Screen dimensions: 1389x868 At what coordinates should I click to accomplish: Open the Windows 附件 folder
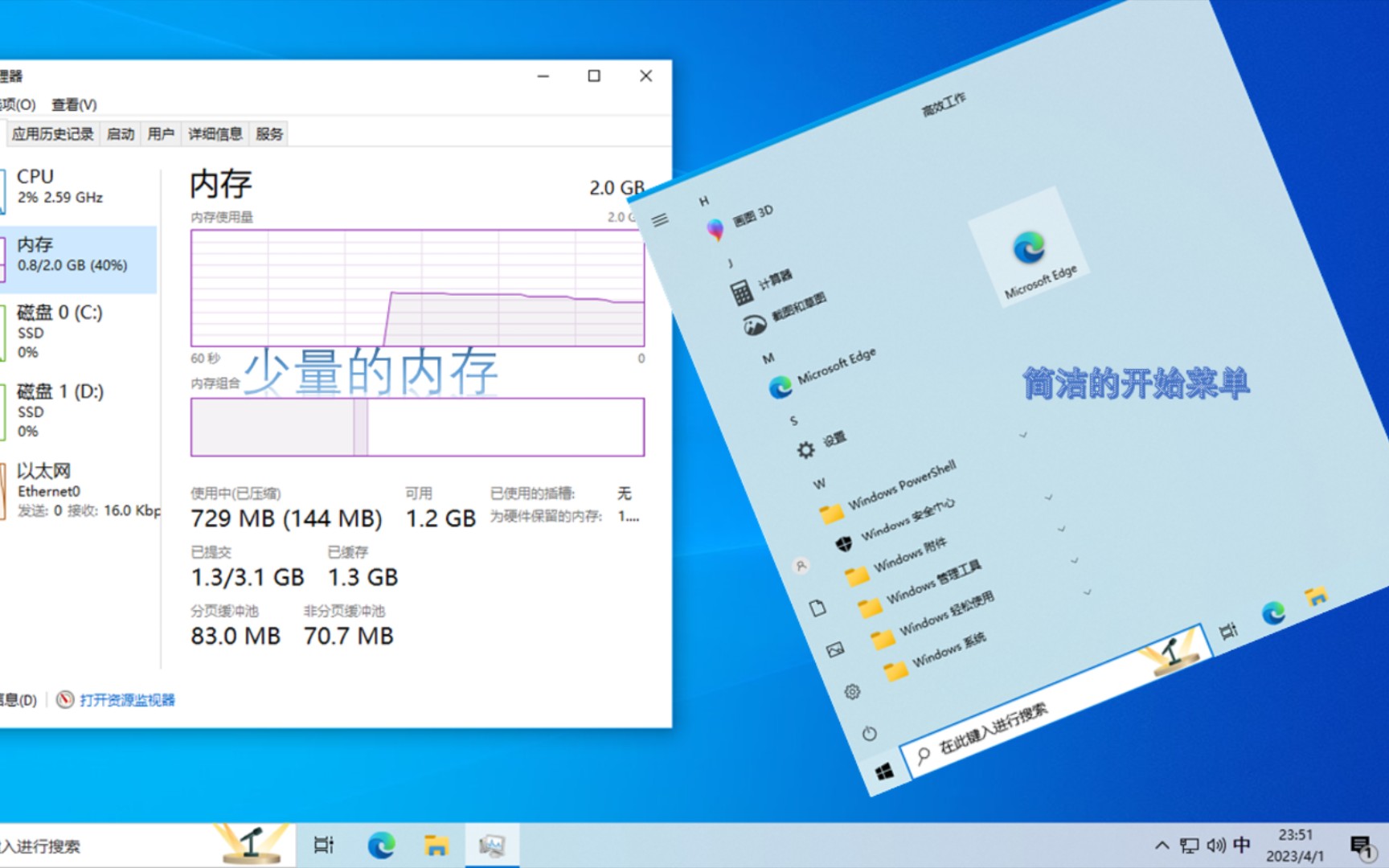(x=896, y=560)
